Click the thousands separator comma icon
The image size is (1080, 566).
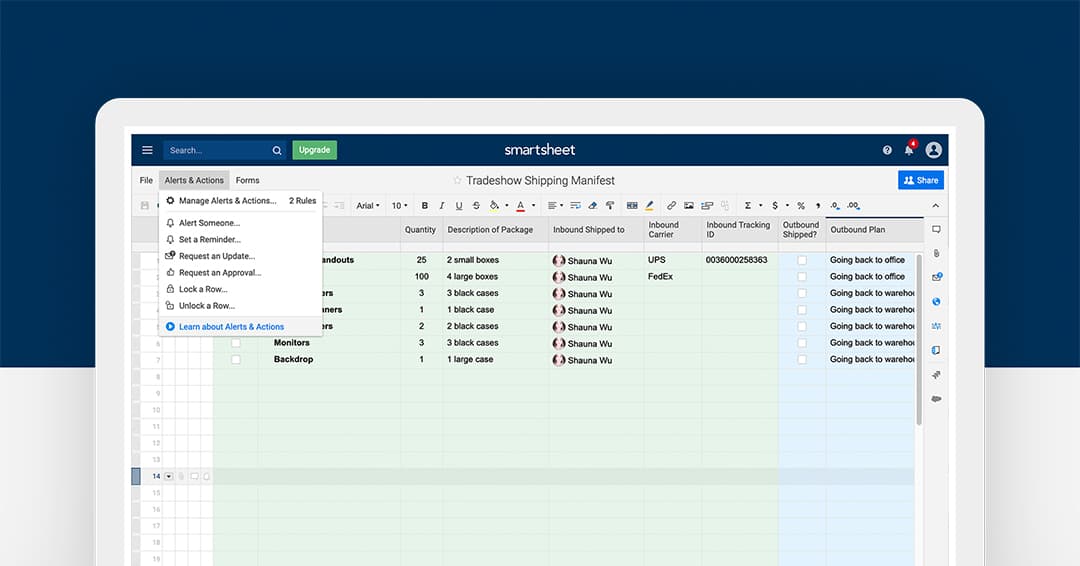tap(818, 206)
